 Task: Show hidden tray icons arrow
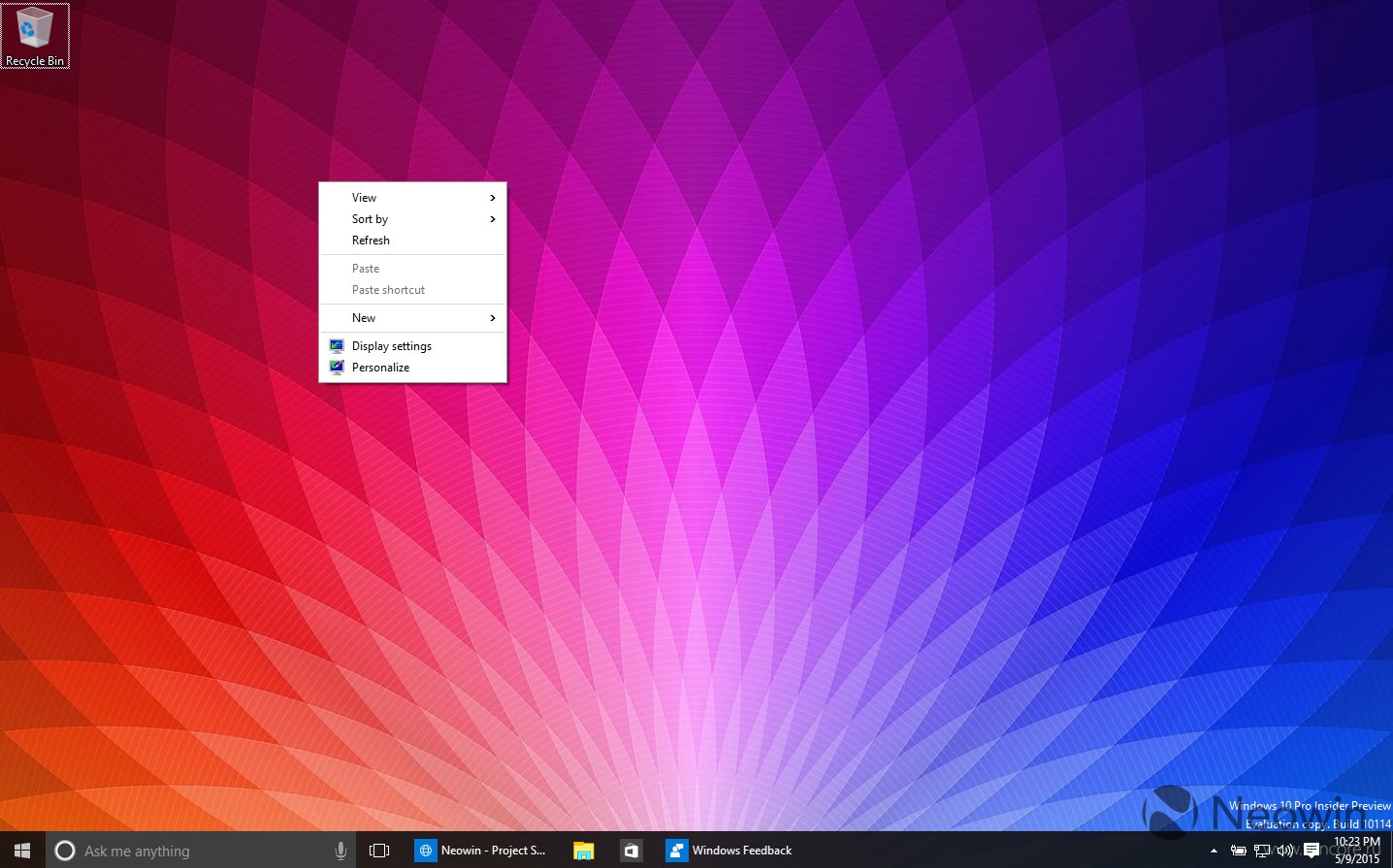click(x=1214, y=851)
